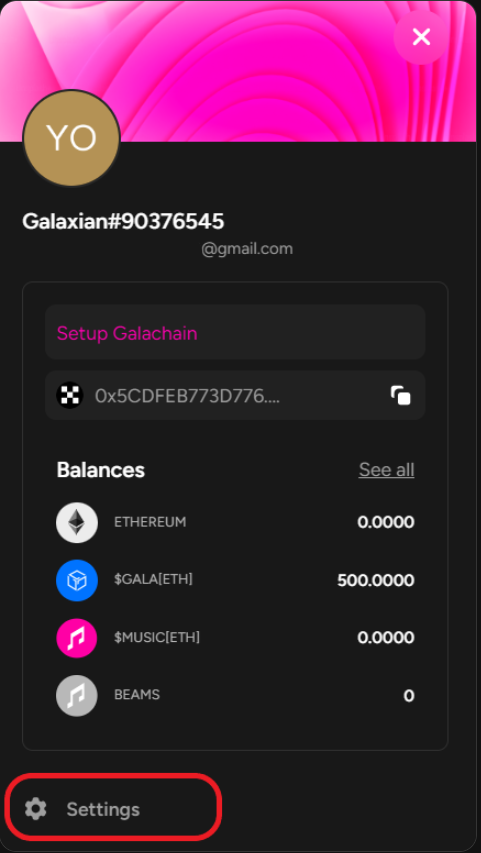This screenshot has width=481, height=853.
Task: Click the Galaxian#90376545 username
Action: 123,221
